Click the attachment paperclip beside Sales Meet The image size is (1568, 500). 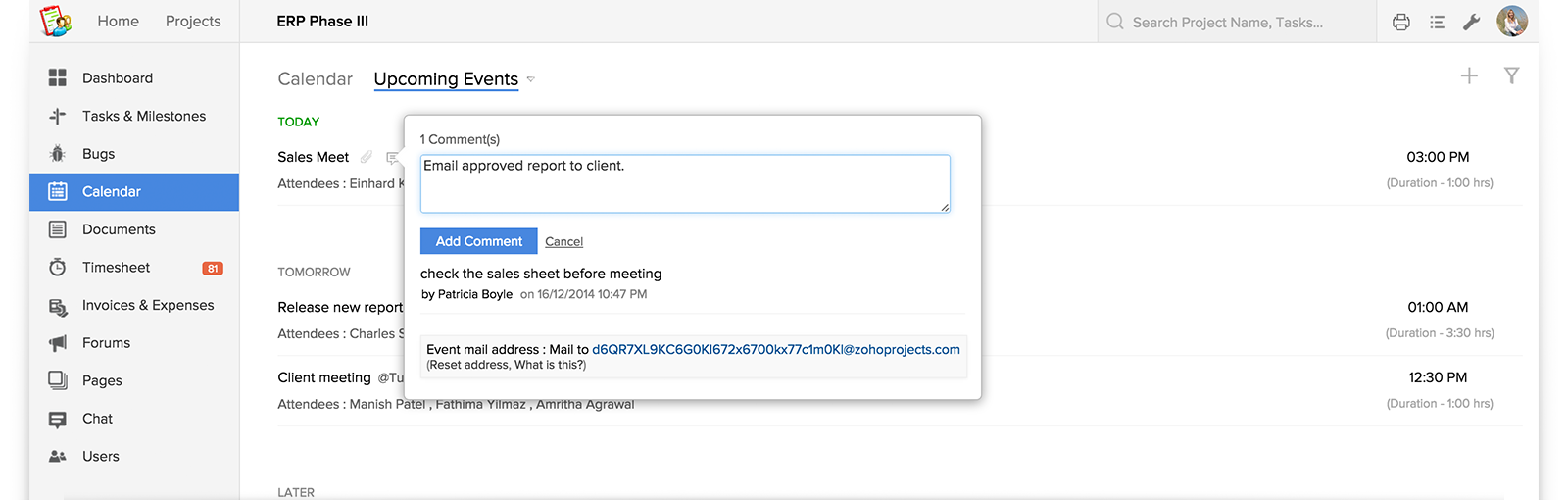point(367,157)
